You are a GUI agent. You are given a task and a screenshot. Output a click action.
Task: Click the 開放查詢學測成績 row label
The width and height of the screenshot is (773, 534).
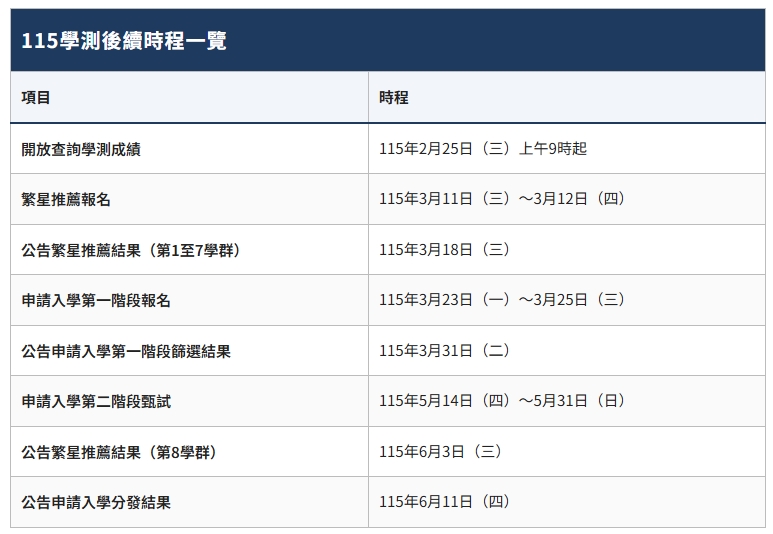pos(81,149)
